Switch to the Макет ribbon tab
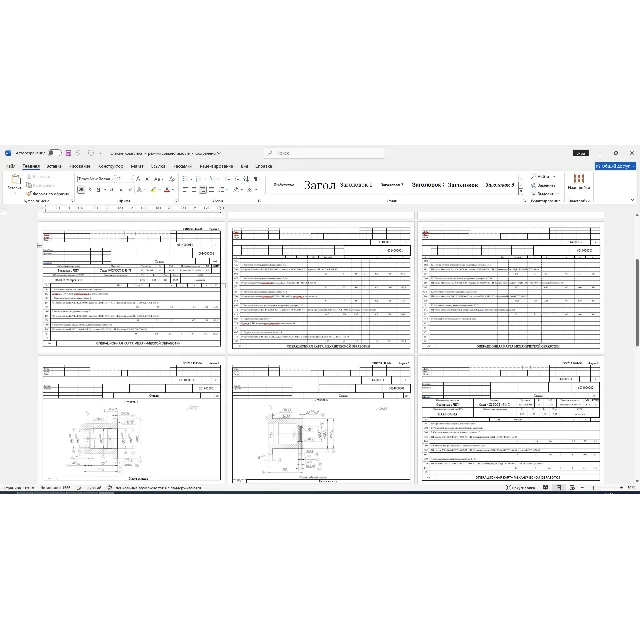640x640 pixels. point(137,166)
